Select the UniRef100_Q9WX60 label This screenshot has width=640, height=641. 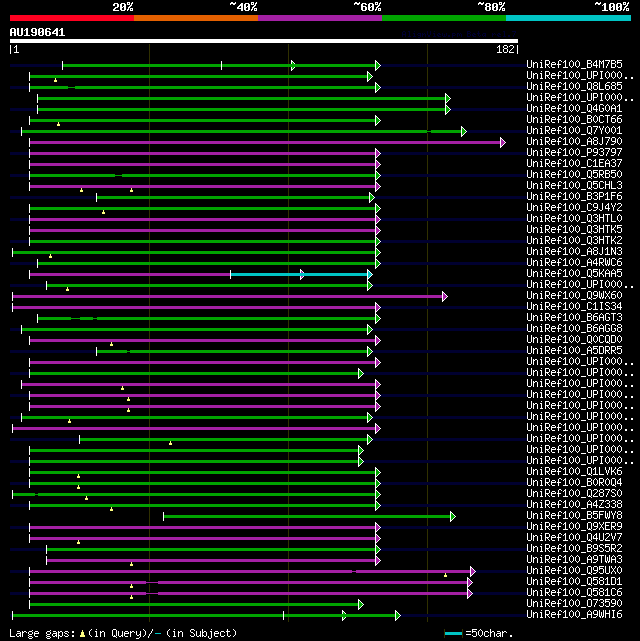(574, 296)
